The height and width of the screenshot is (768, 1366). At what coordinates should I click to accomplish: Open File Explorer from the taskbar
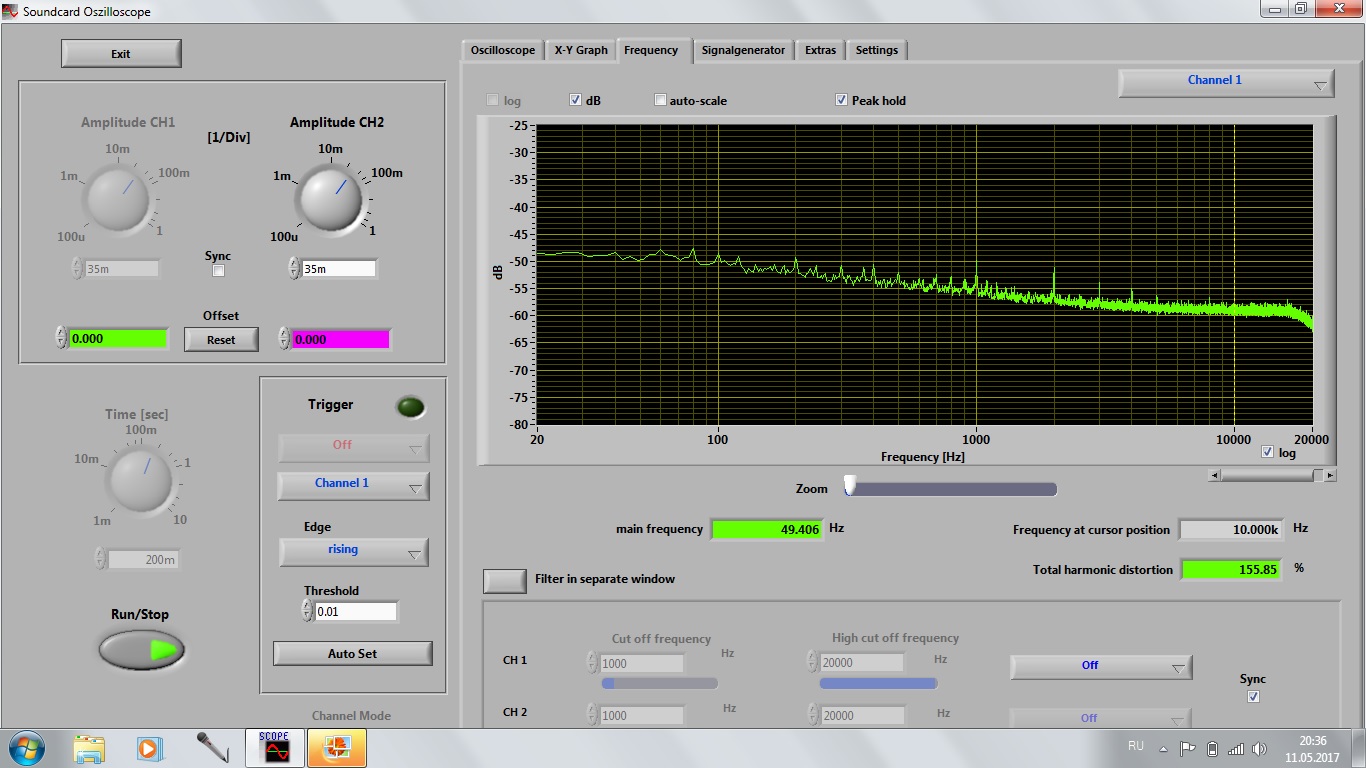point(89,748)
